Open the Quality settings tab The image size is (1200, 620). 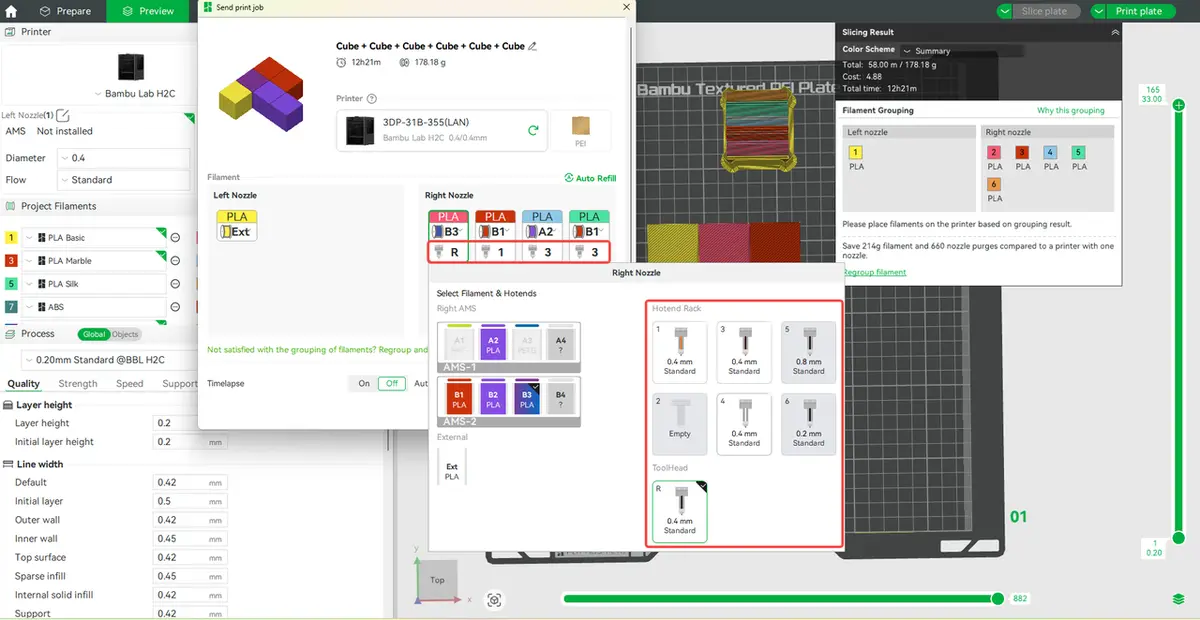[x=24, y=384]
